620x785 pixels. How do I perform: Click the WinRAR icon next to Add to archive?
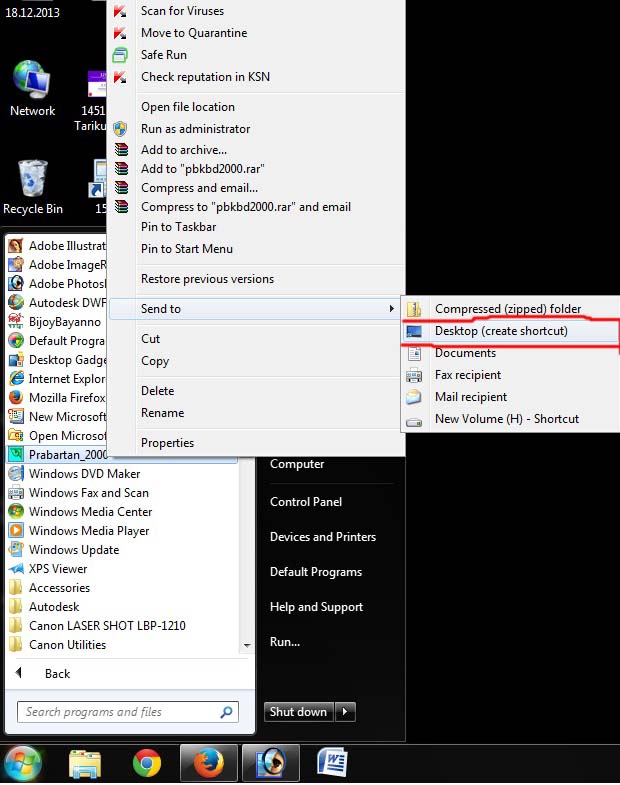tap(121, 150)
